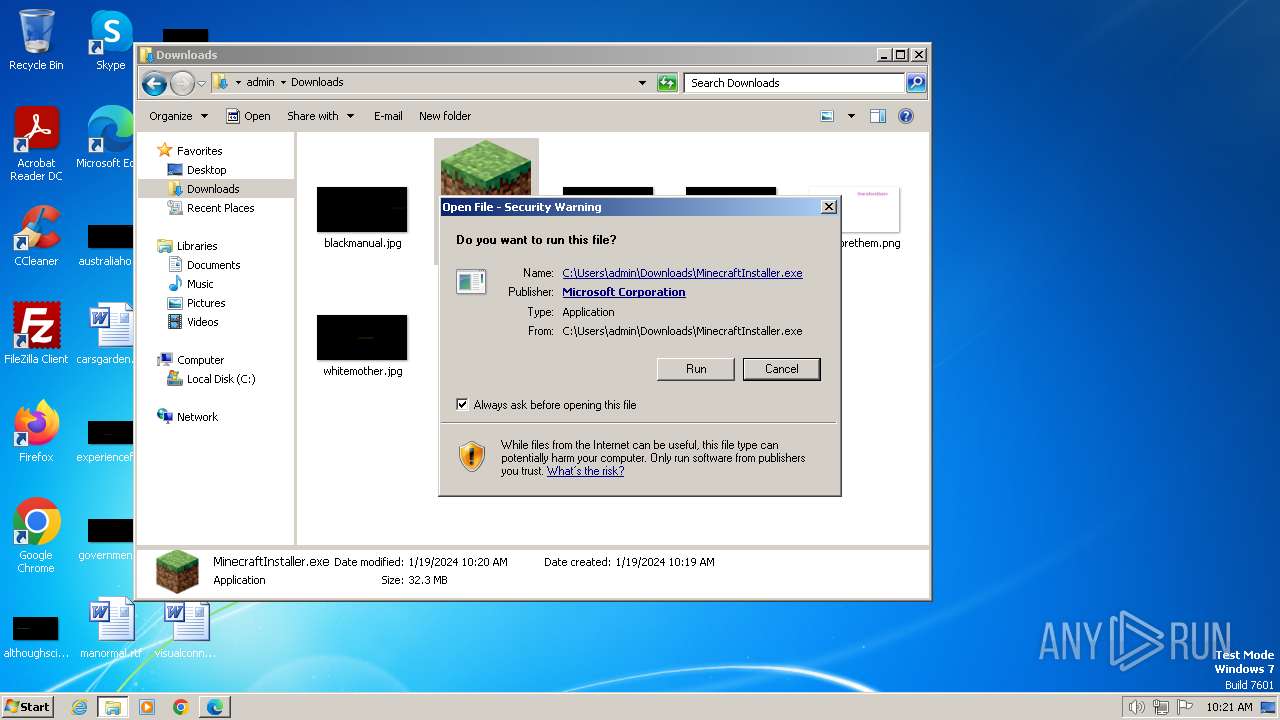Viewport: 1280px width, 720px height.
Task: Select the whitemother.jpg file
Action: (x=362, y=346)
